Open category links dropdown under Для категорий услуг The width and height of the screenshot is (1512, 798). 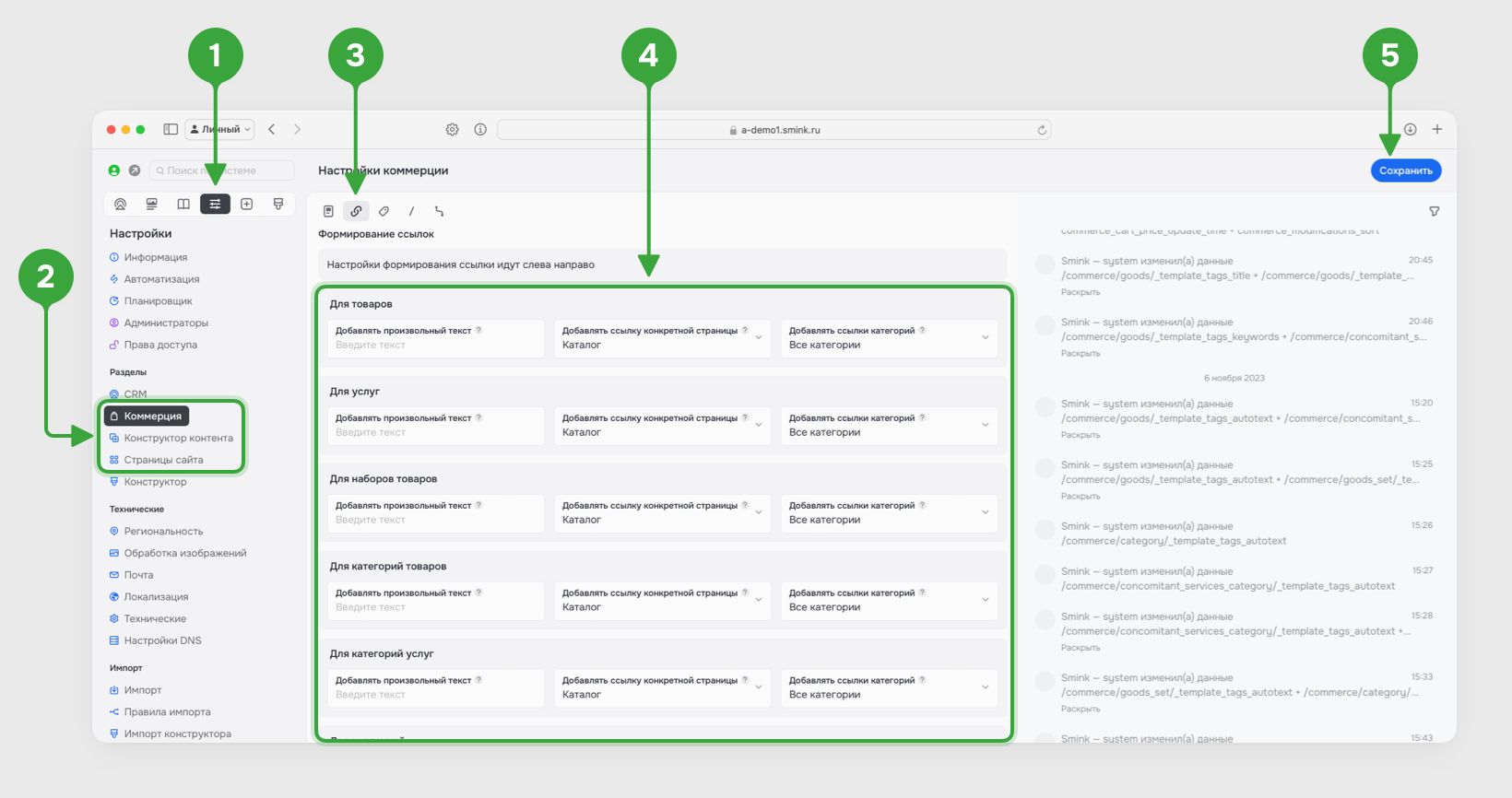pyautogui.click(x=889, y=688)
